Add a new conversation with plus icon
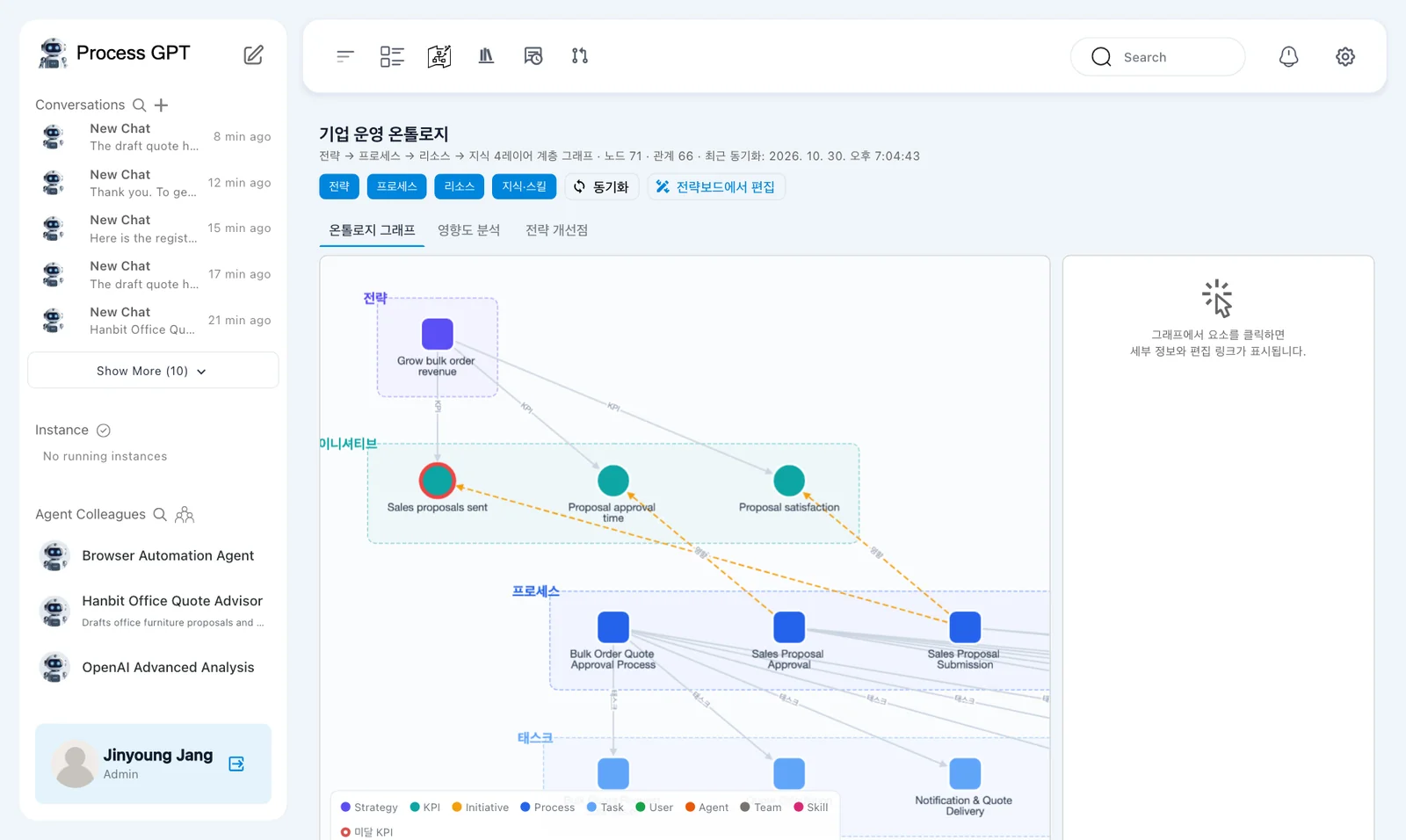Image resolution: width=1406 pixels, height=840 pixels. tap(161, 105)
